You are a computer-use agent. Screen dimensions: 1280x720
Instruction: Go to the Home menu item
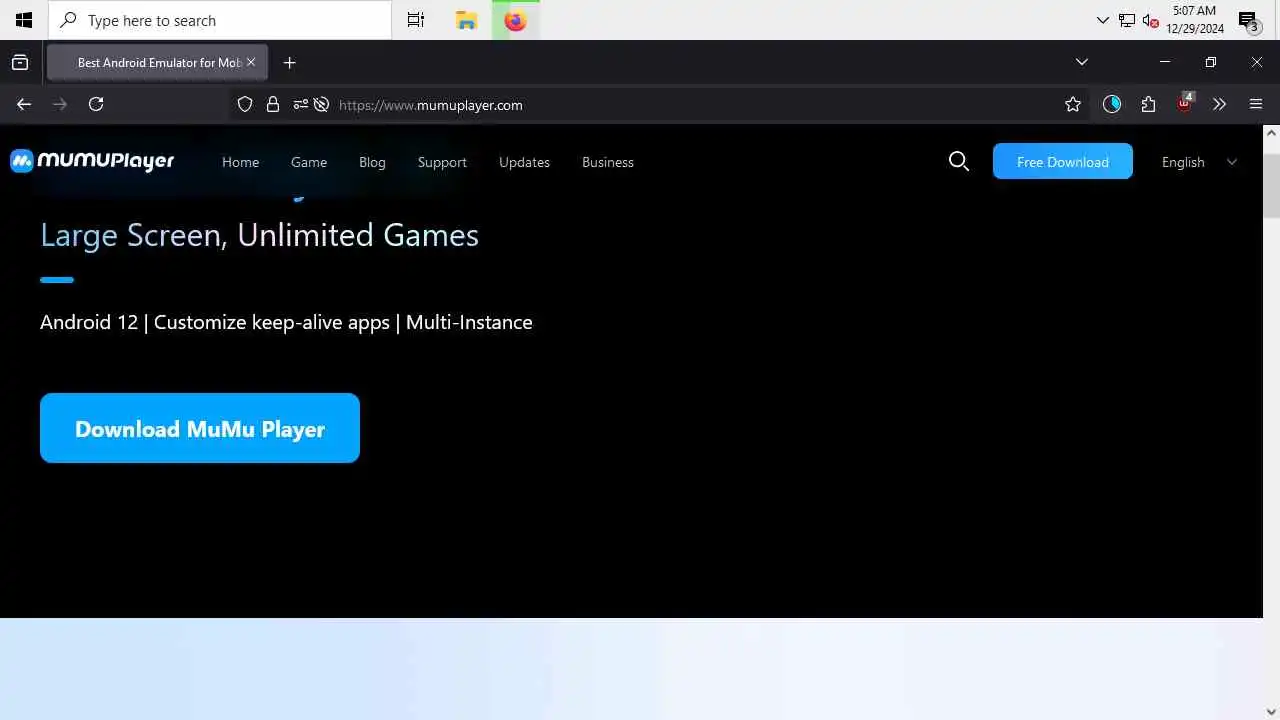[x=240, y=162]
